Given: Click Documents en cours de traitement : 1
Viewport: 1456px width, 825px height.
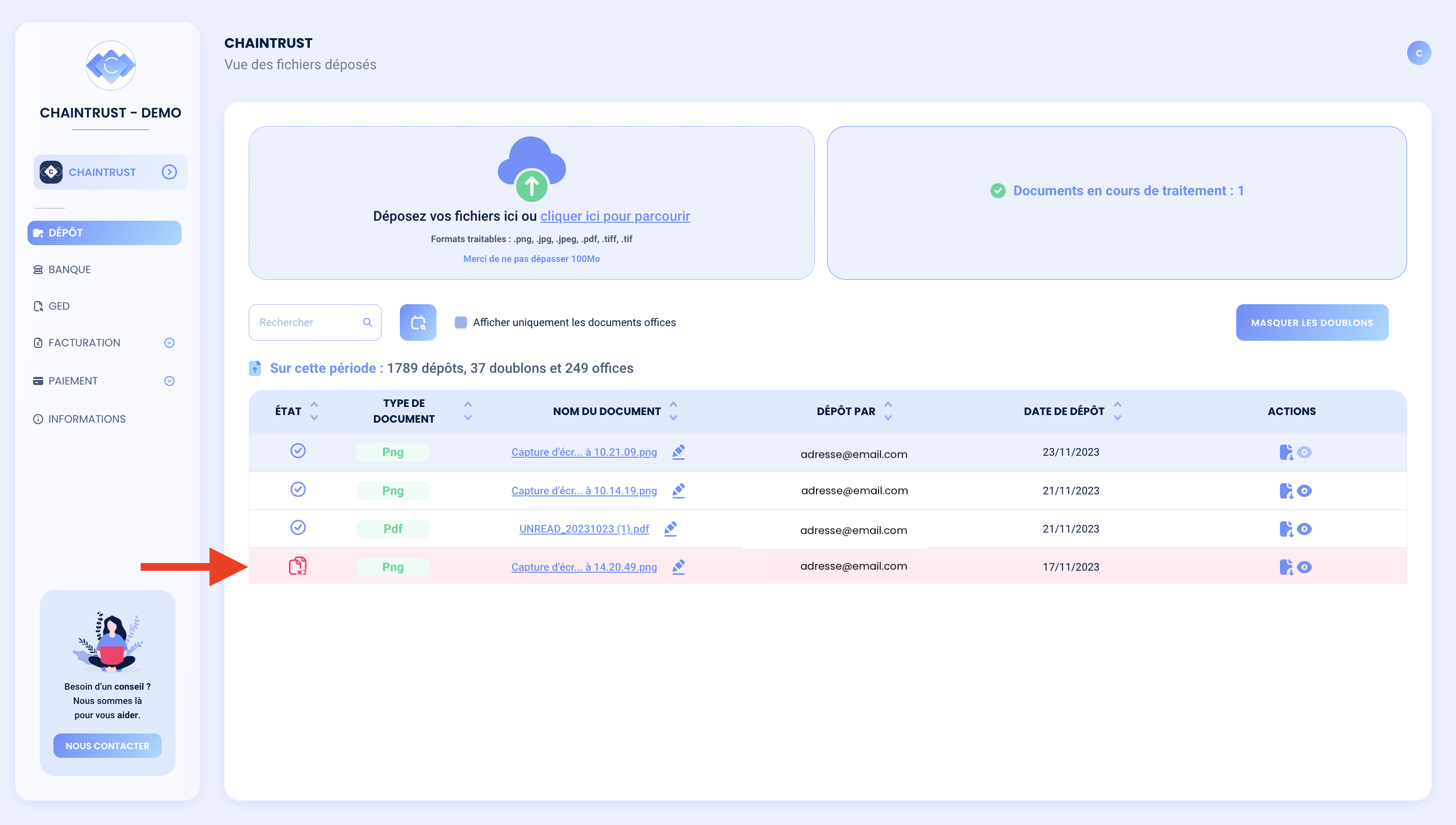Looking at the screenshot, I should click(x=1128, y=191).
